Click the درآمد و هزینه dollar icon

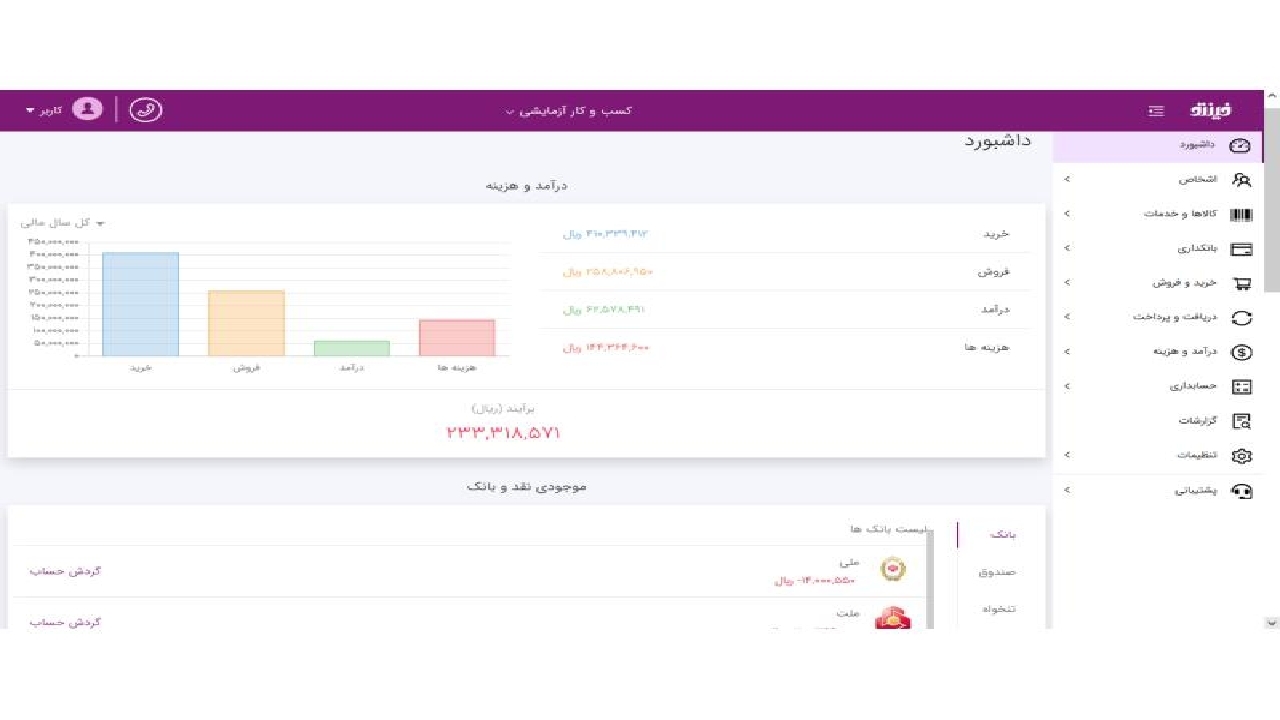[1241, 352]
